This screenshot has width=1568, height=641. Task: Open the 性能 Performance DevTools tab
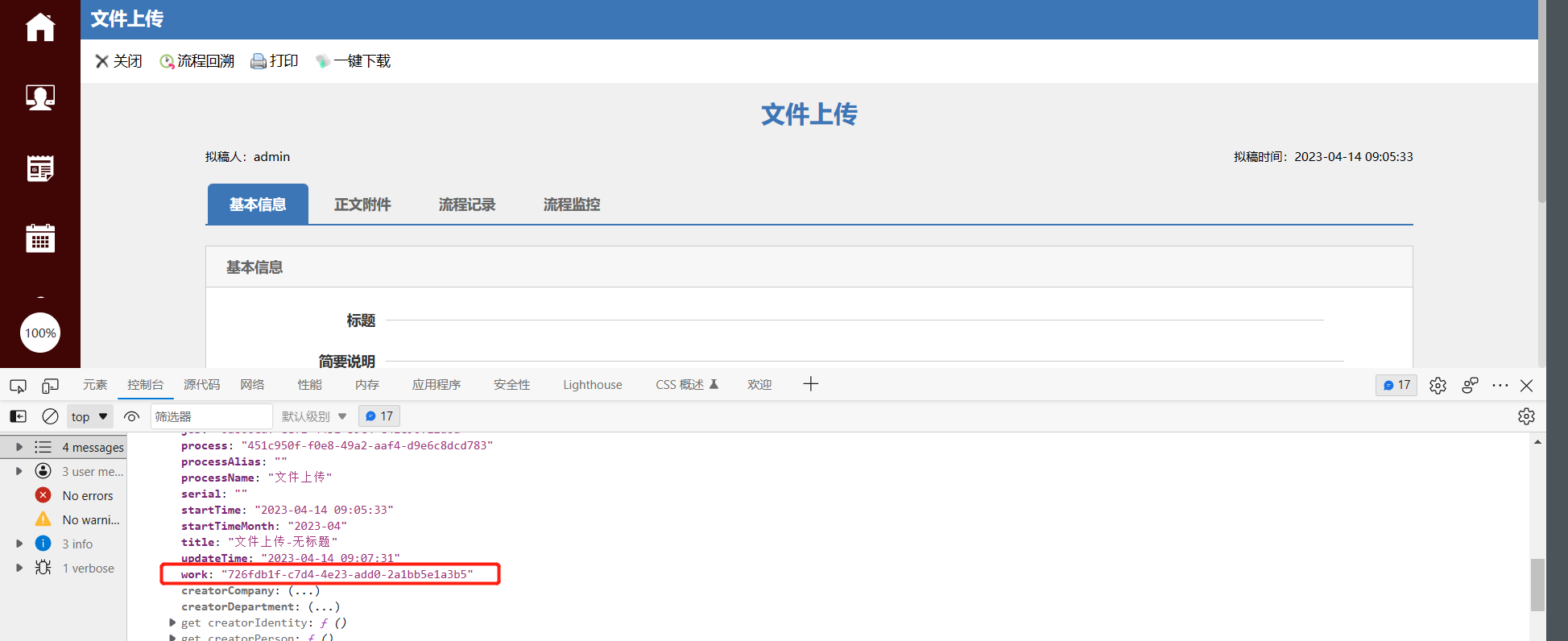point(309,385)
